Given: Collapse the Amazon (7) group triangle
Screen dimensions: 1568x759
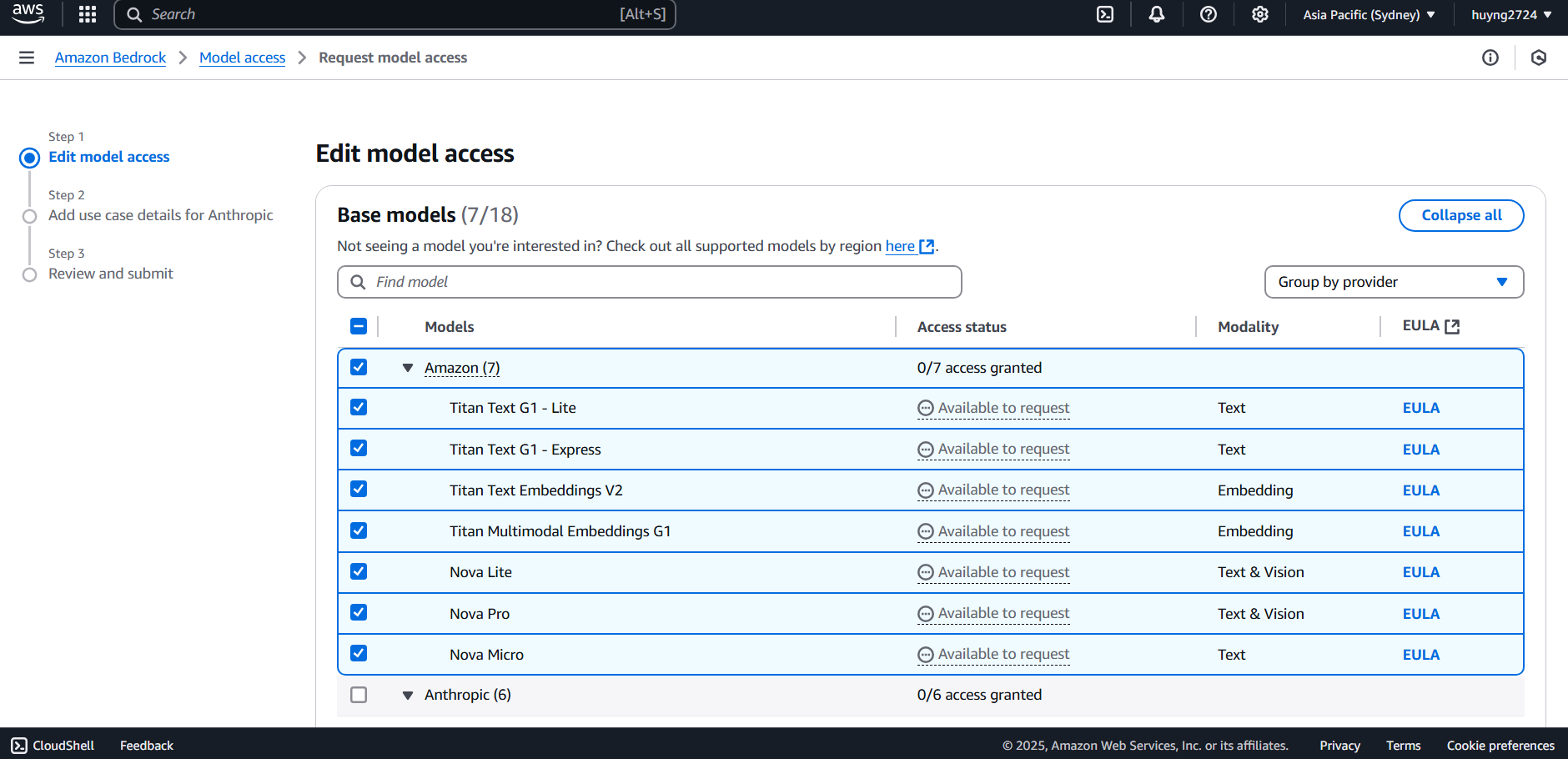Looking at the screenshot, I should coord(408,368).
